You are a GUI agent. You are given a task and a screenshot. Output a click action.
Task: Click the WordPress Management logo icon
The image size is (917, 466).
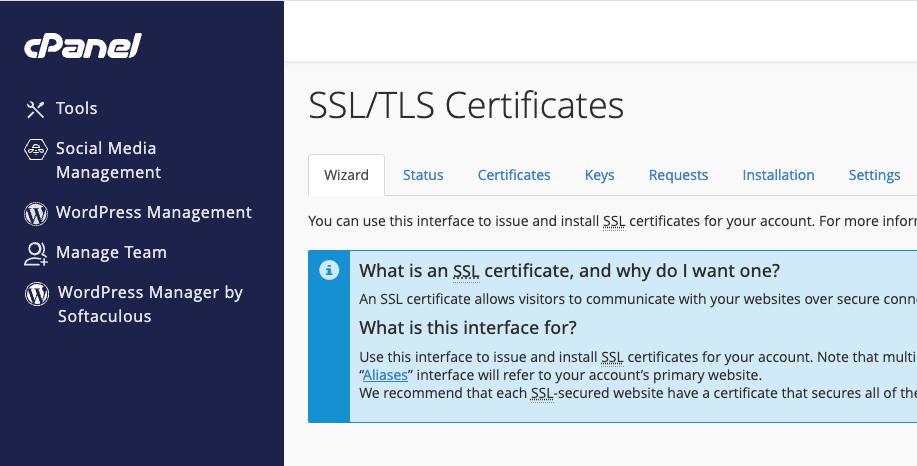pyautogui.click(x=36, y=213)
